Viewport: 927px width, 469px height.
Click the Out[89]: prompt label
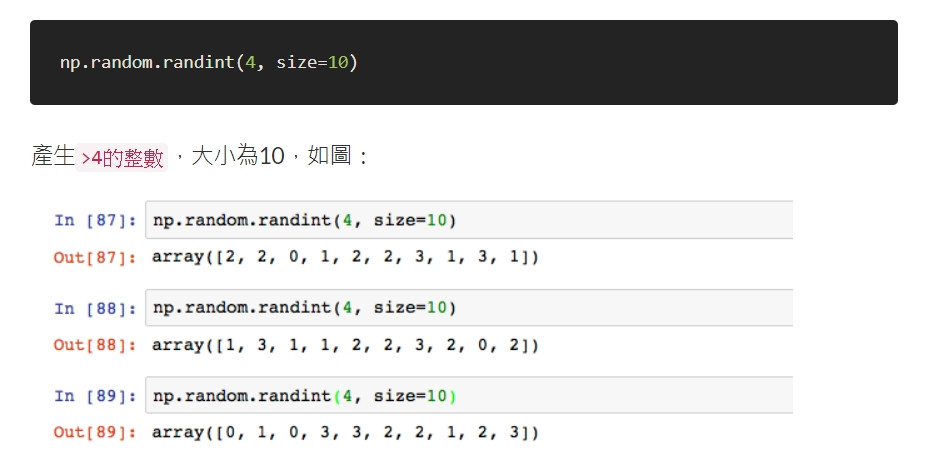pyautogui.click(x=95, y=432)
